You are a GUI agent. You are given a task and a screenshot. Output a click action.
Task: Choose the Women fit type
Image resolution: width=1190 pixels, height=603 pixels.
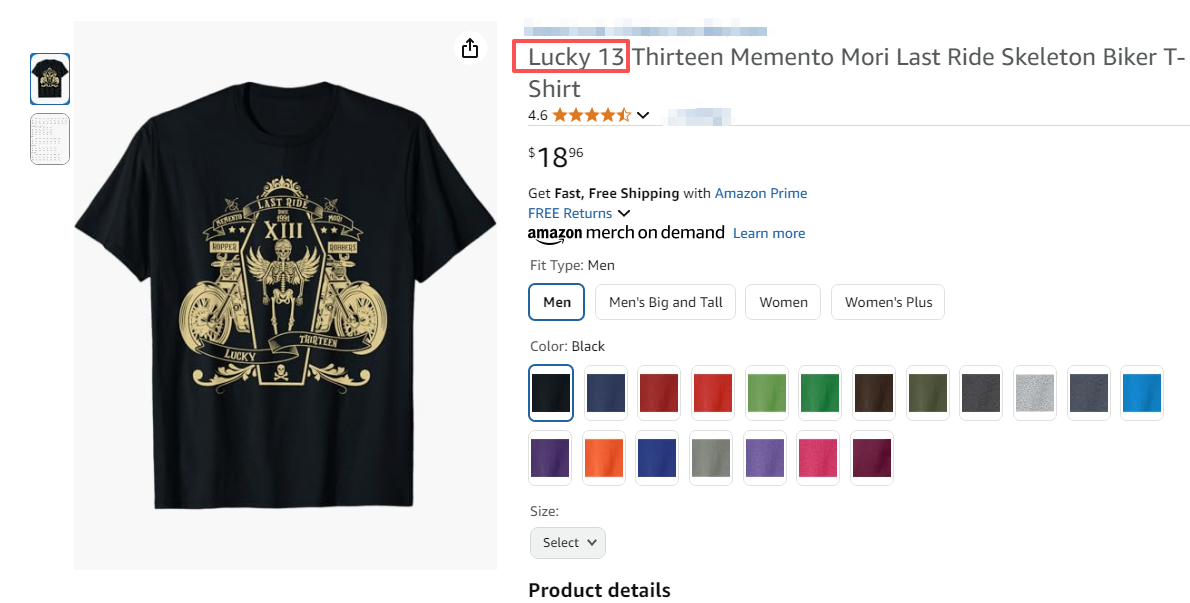[783, 302]
